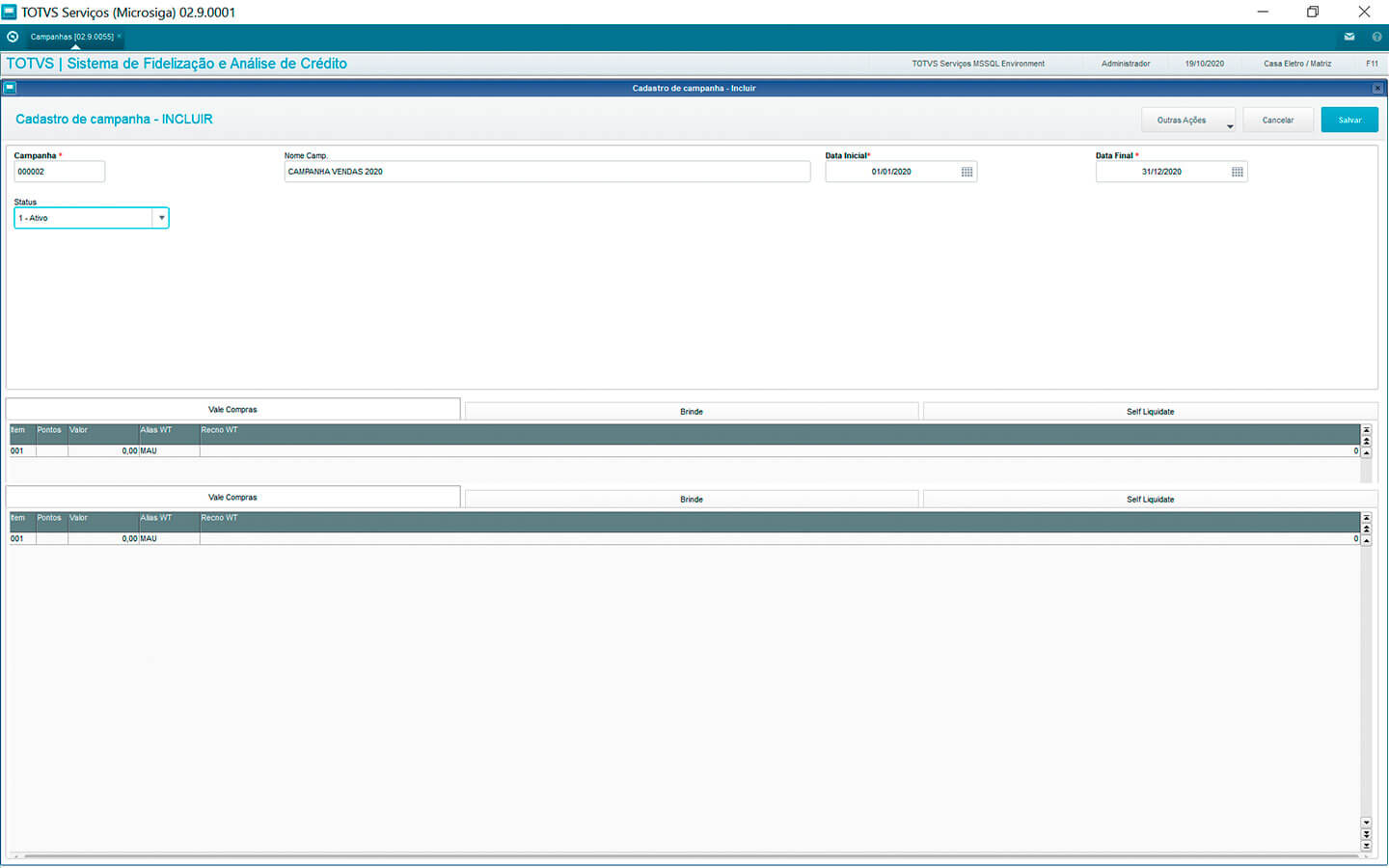Click the TOTVS home icon left of Campanhas tab
The height and width of the screenshot is (868, 1389).
[13, 37]
